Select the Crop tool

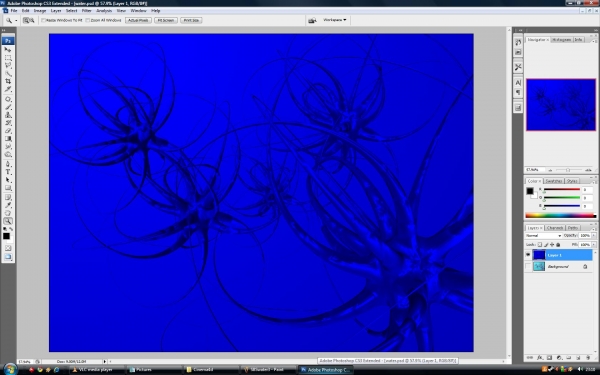pyautogui.click(x=8, y=81)
